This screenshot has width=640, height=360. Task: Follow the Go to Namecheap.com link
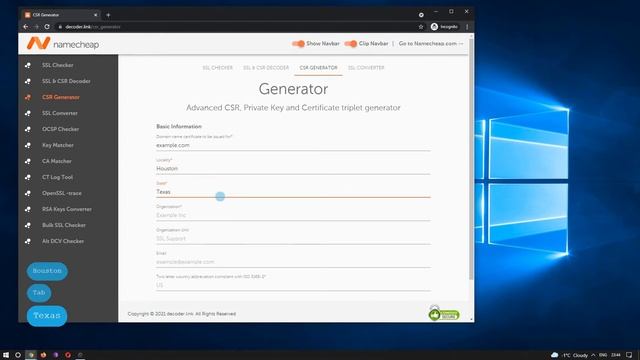[431, 44]
